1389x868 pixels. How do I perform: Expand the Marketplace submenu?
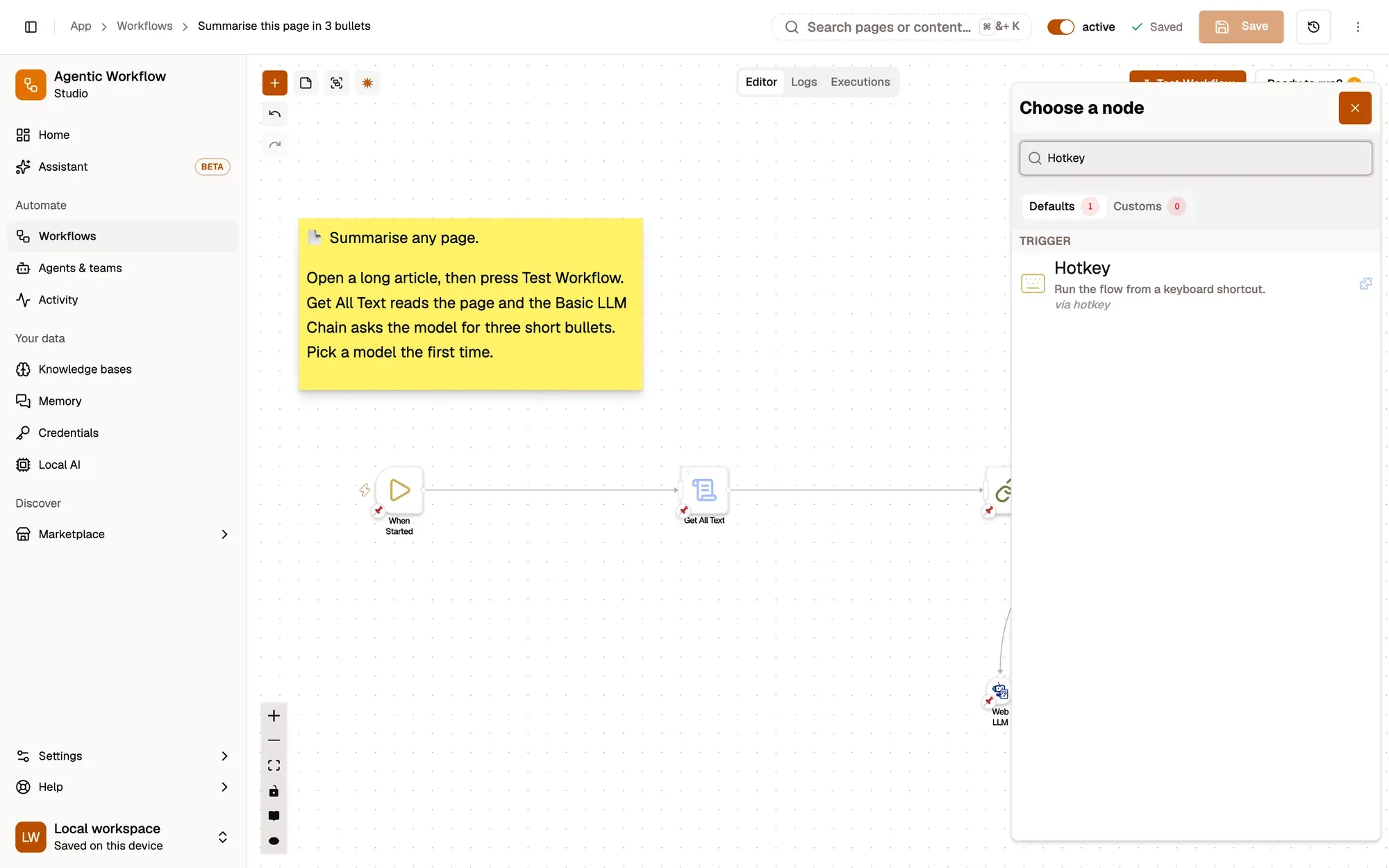point(224,534)
